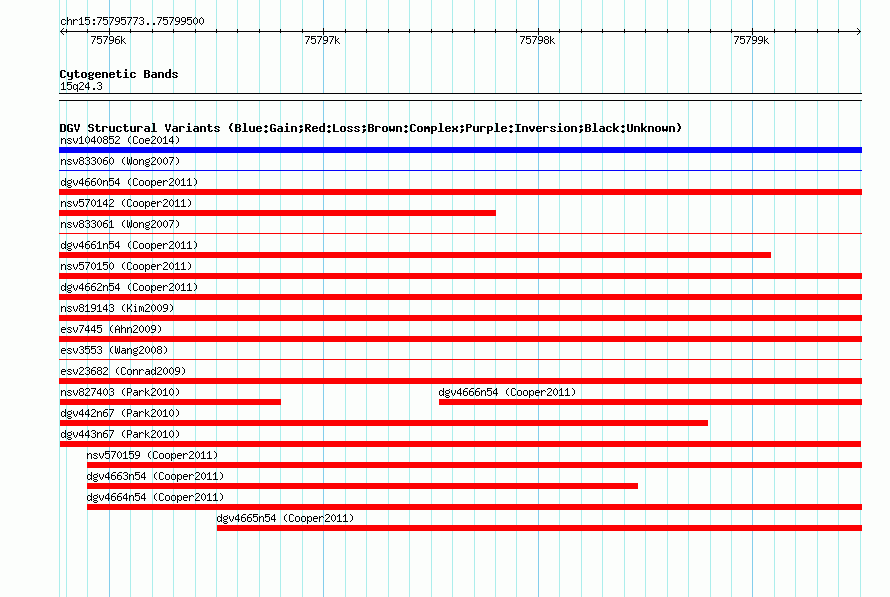890x597 pixels.
Task: Click the ruler's left end arrow
Action: [62, 32]
